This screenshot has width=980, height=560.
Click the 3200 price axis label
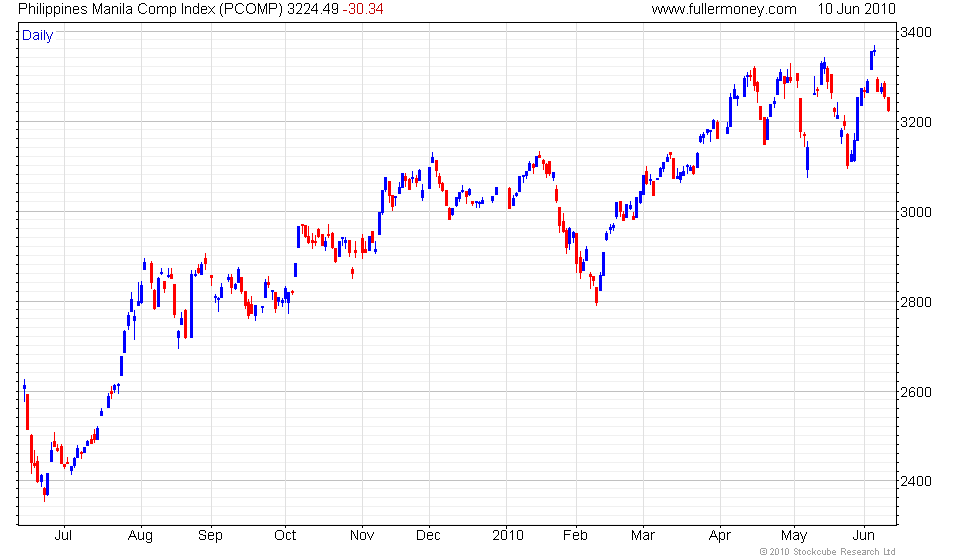[915, 122]
